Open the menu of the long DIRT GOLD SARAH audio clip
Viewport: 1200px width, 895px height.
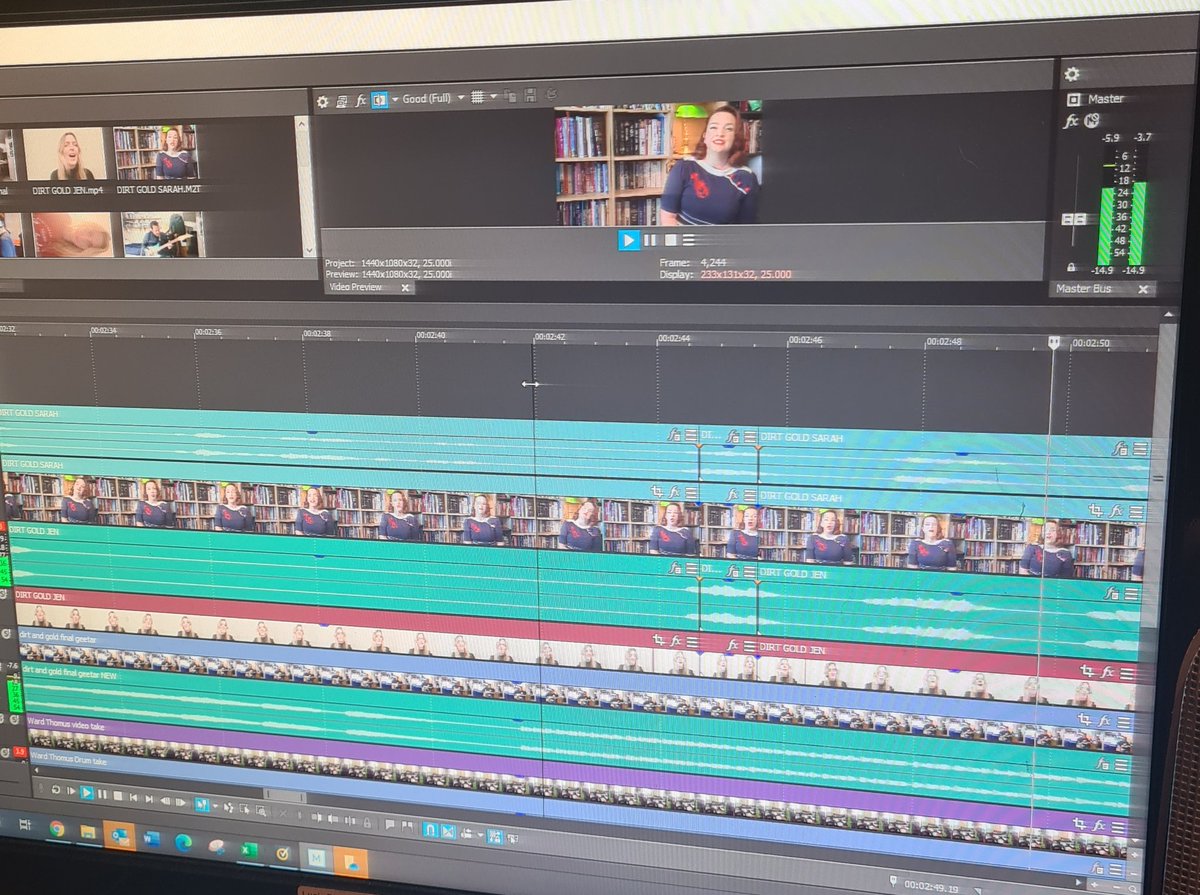click(691, 435)
